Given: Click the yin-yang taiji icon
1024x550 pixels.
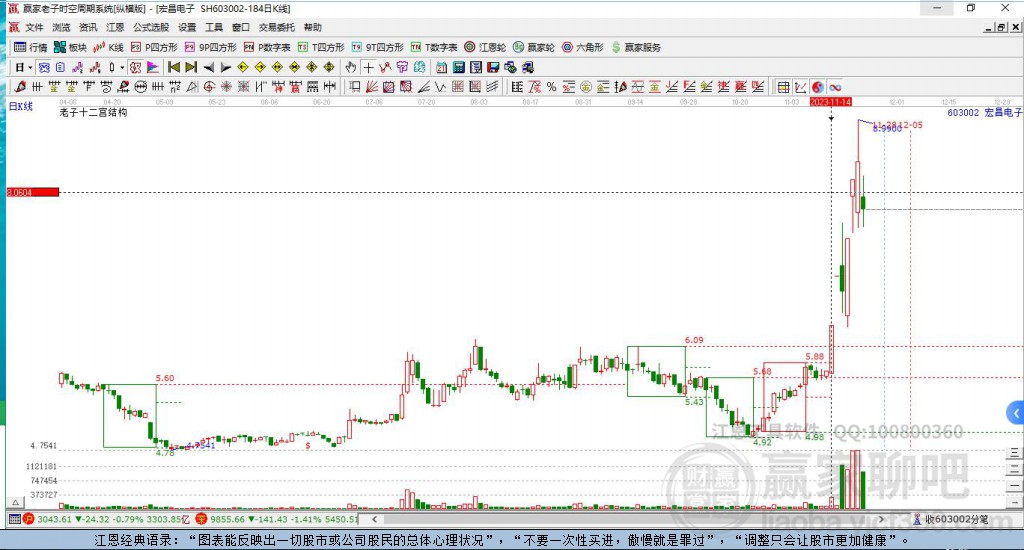Looking at the screenshot, I should [x=818, y=87].
